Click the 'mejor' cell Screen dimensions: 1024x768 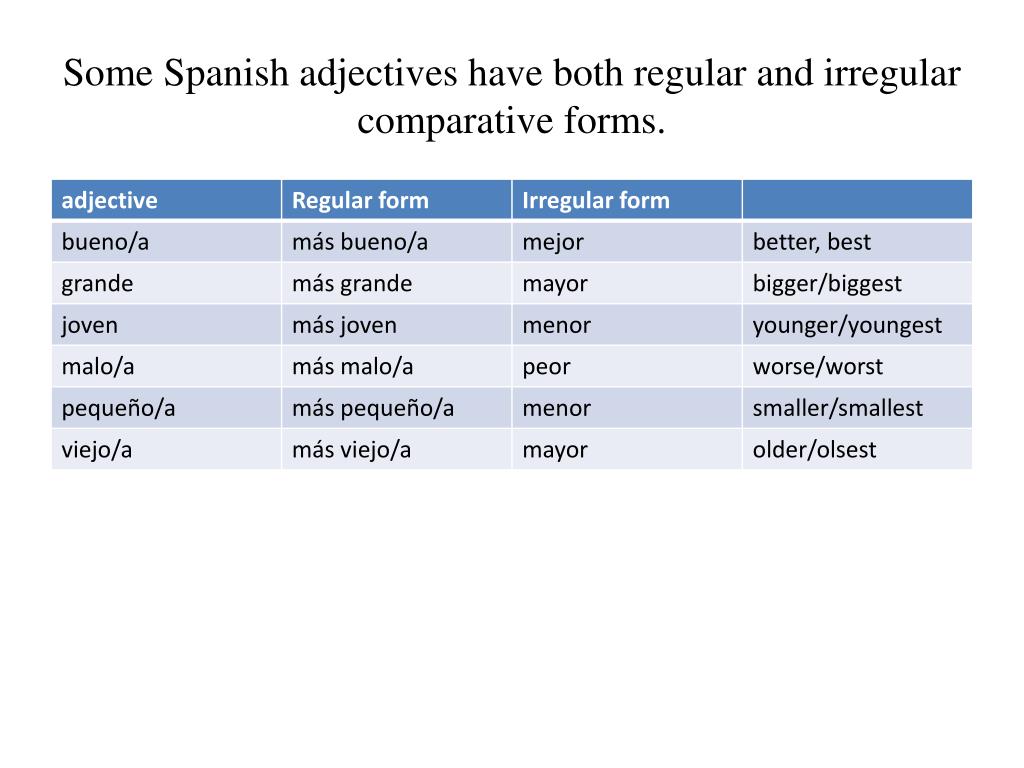click(627, 242)
